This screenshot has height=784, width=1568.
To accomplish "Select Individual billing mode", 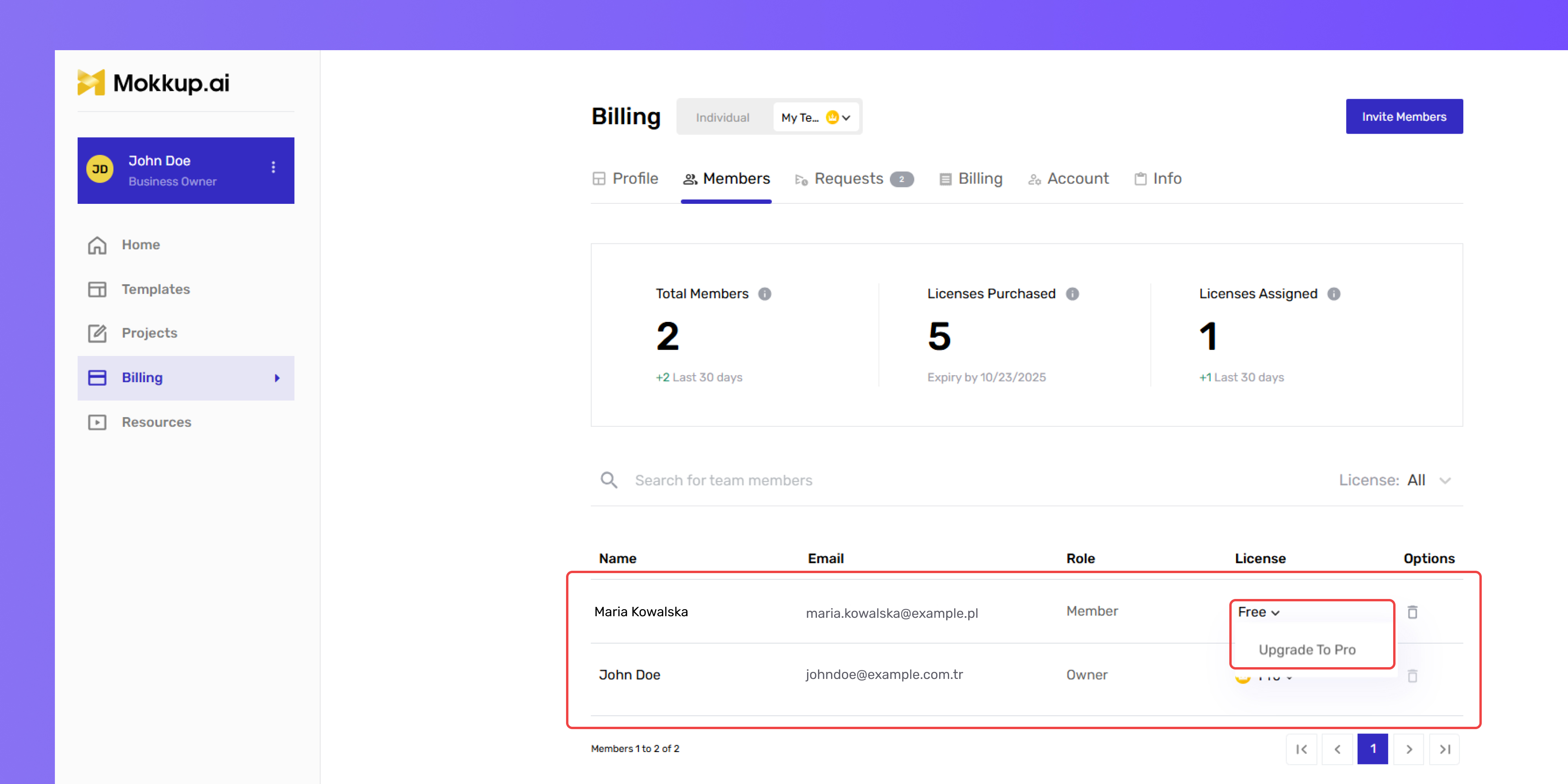I will (722, 117).
